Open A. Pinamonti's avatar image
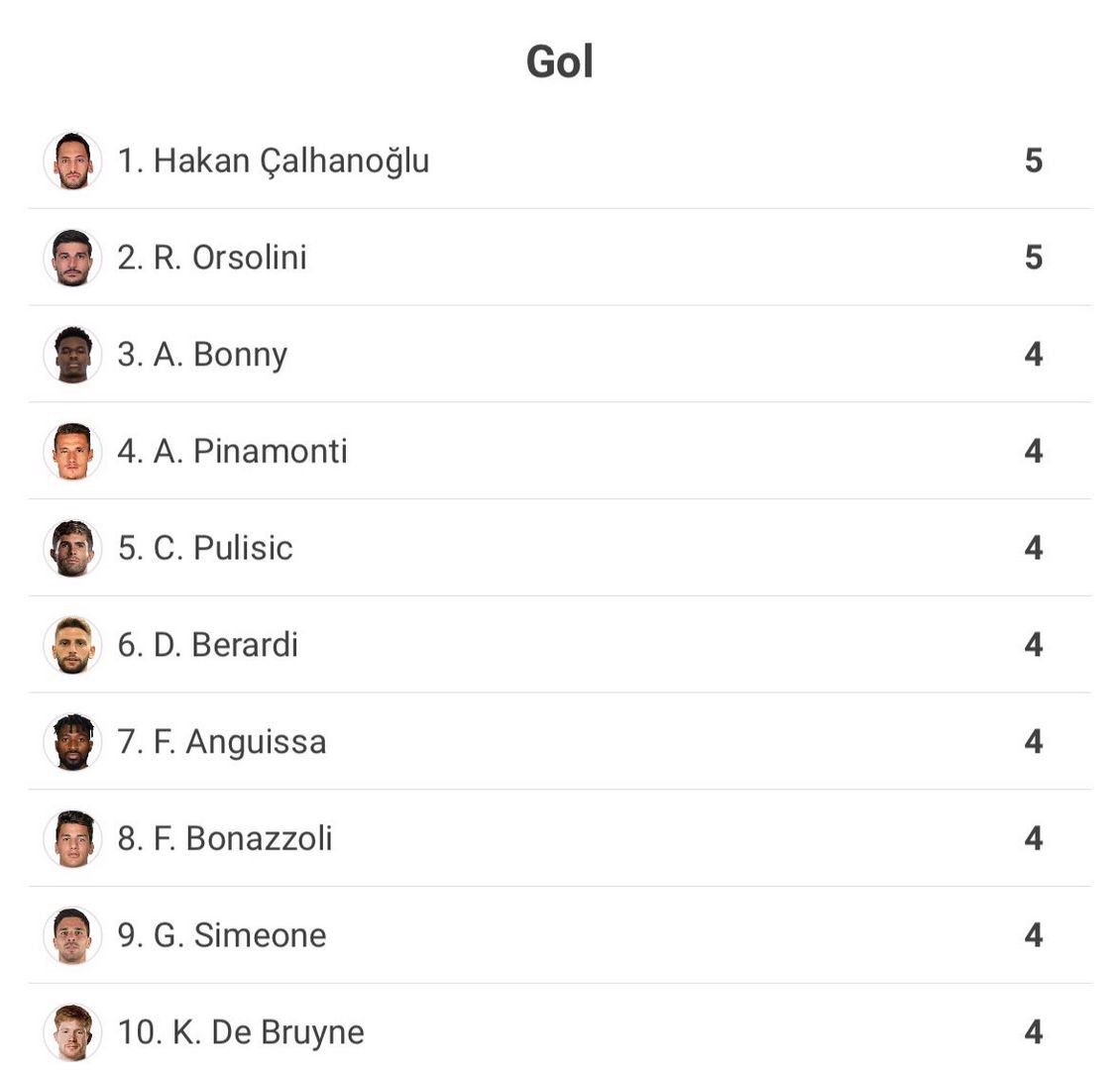Image resolution: width=1120 pixels, height=1070 pixels. point(72,452)
